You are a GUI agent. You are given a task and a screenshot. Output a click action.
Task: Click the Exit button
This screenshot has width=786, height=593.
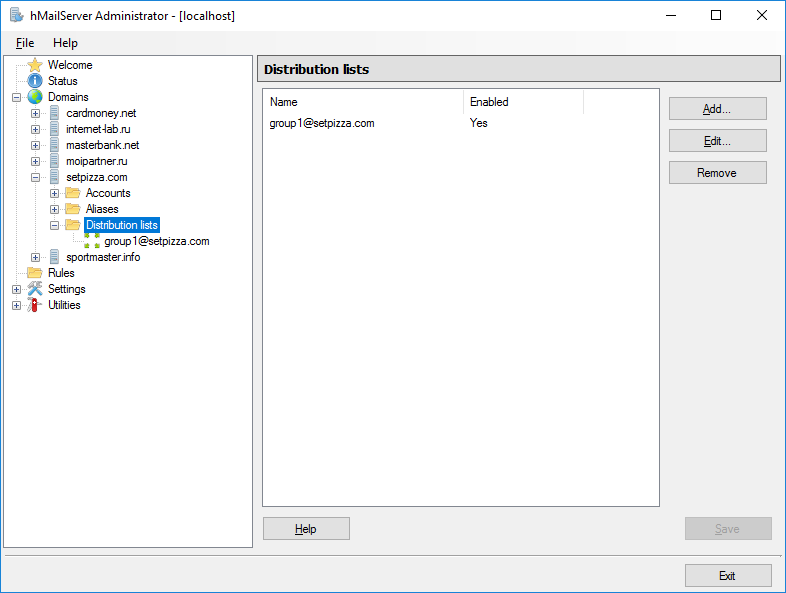tap(728, 576)
